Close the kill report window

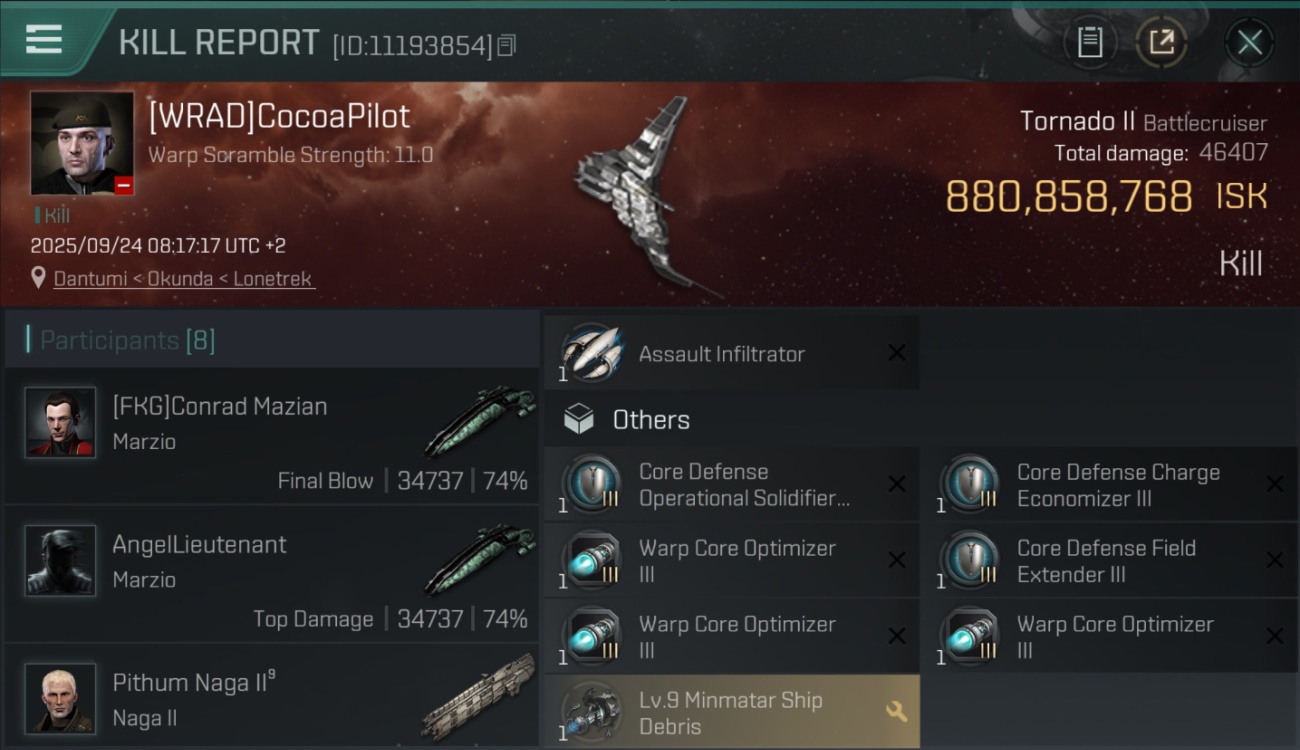click(1249, 42)
